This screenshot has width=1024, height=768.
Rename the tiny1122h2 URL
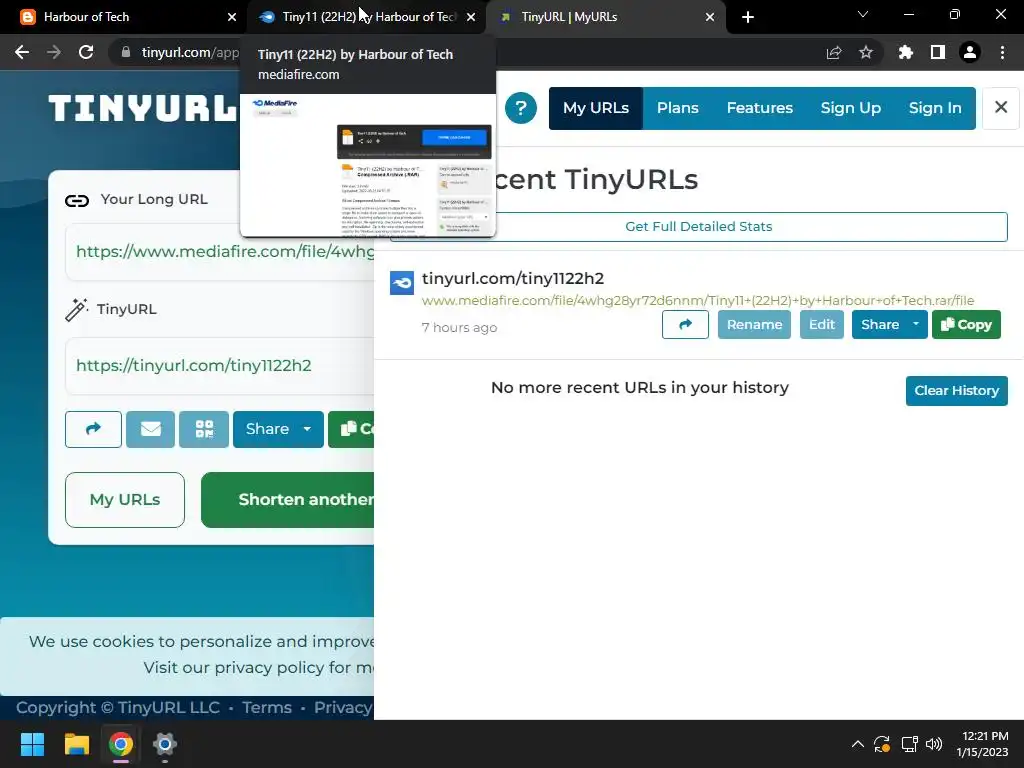pos(754,325)
